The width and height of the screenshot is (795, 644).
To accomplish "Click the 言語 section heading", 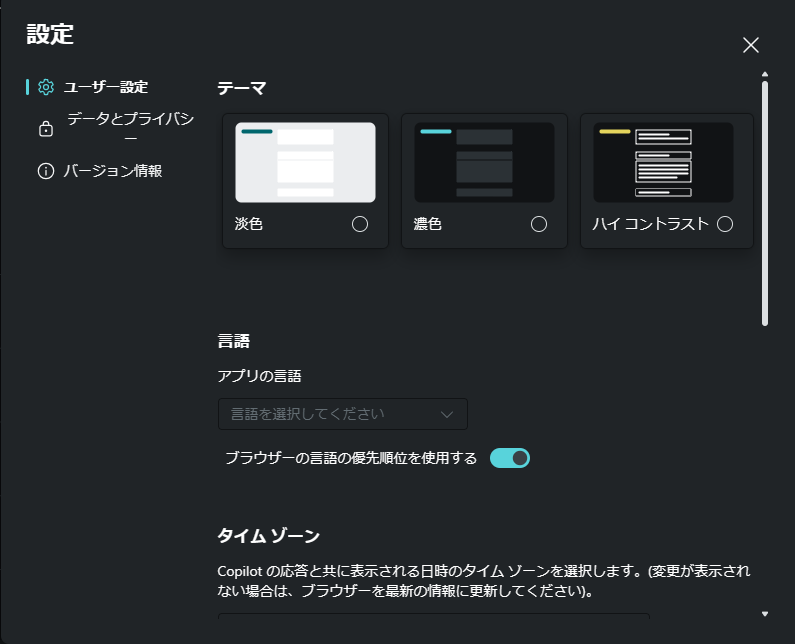I will click(234, 341).
